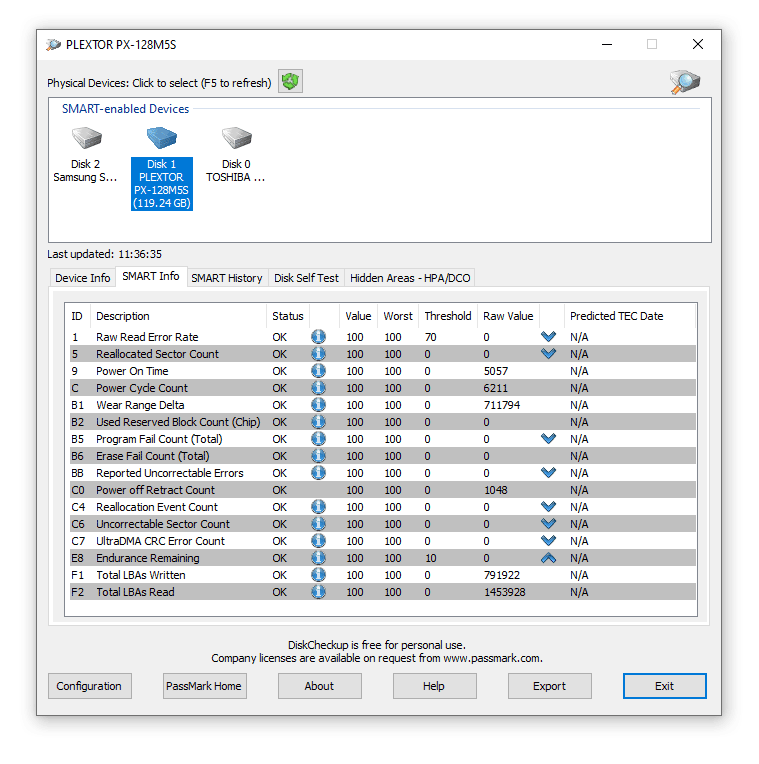The image size is (759, 764).
Task: Open Hidden Areas - HPA/DCO tab
Action: (x=410, y=278)
